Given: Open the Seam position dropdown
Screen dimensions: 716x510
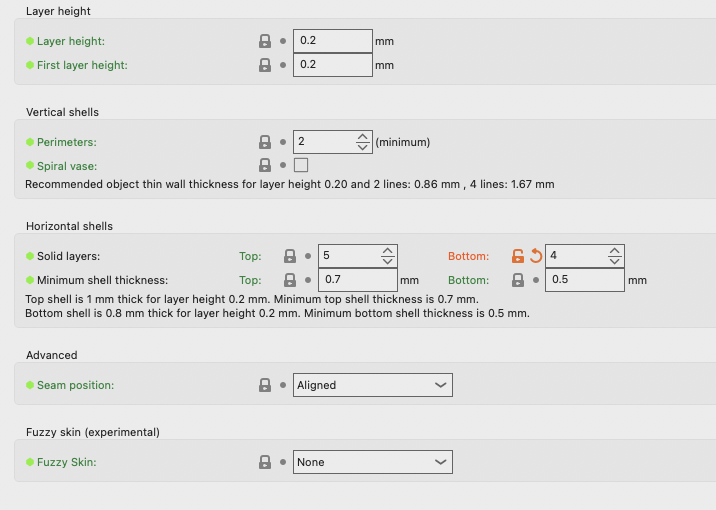Looking at the screenshot, I should 372,385.
